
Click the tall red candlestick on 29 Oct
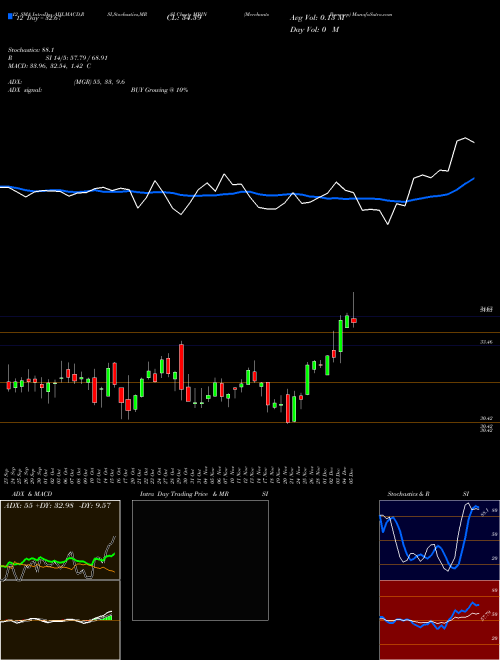click(x=181, y=366)
